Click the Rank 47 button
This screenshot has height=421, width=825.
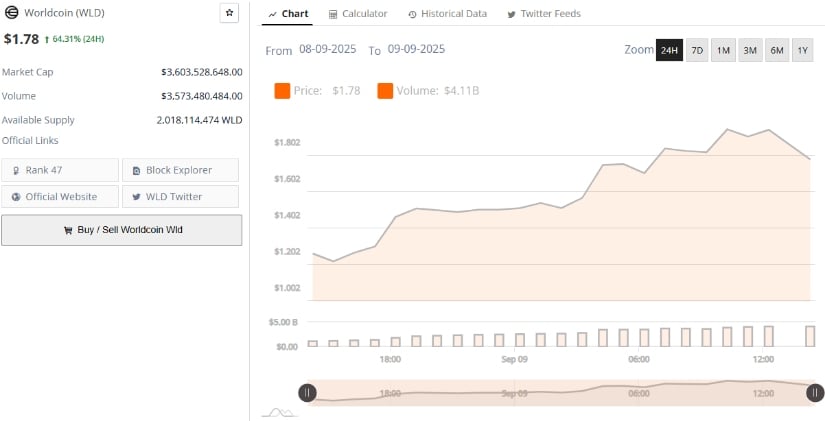click(60, 170)
